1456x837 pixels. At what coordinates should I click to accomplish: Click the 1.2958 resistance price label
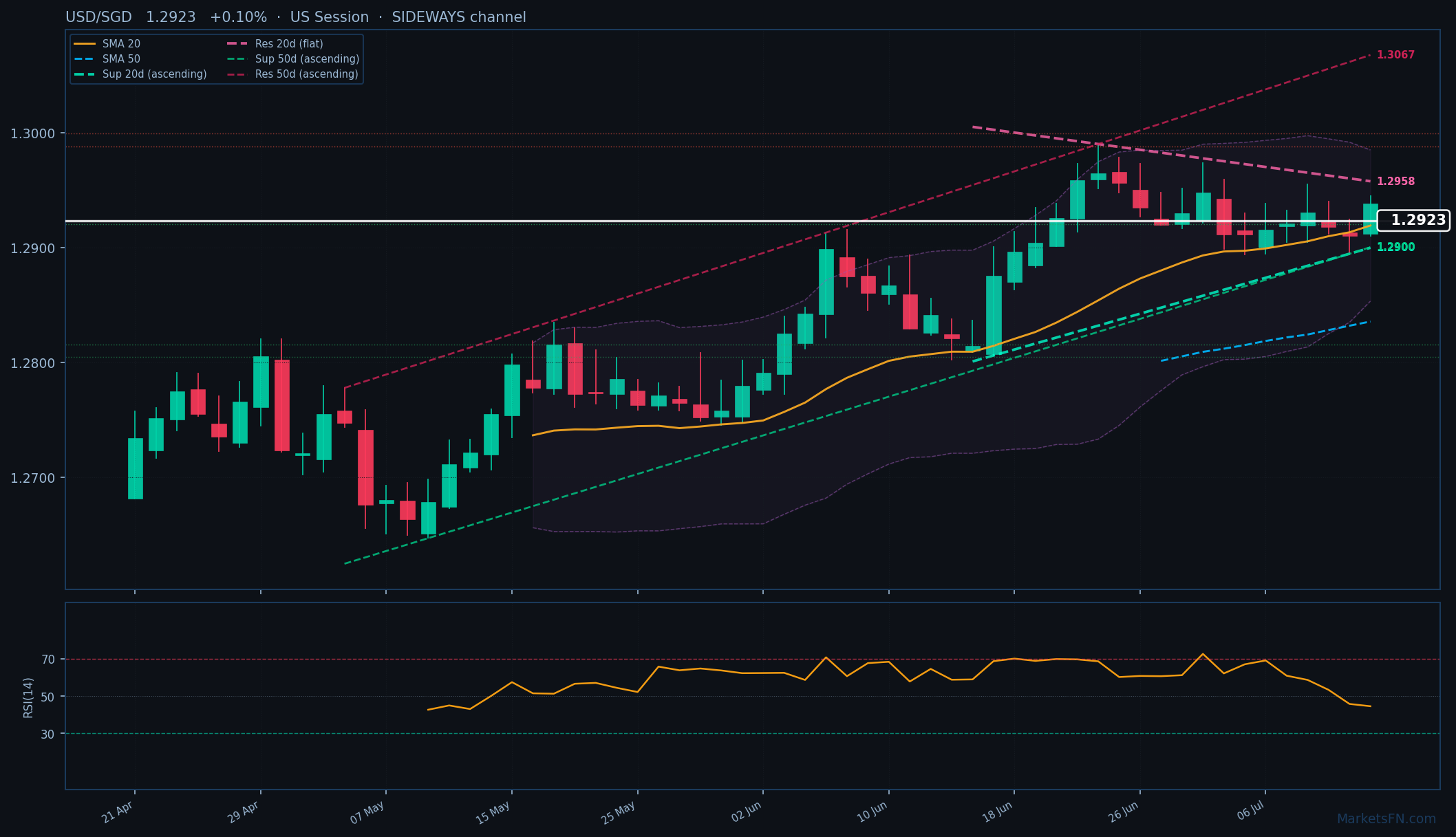tap(1395, 182)
